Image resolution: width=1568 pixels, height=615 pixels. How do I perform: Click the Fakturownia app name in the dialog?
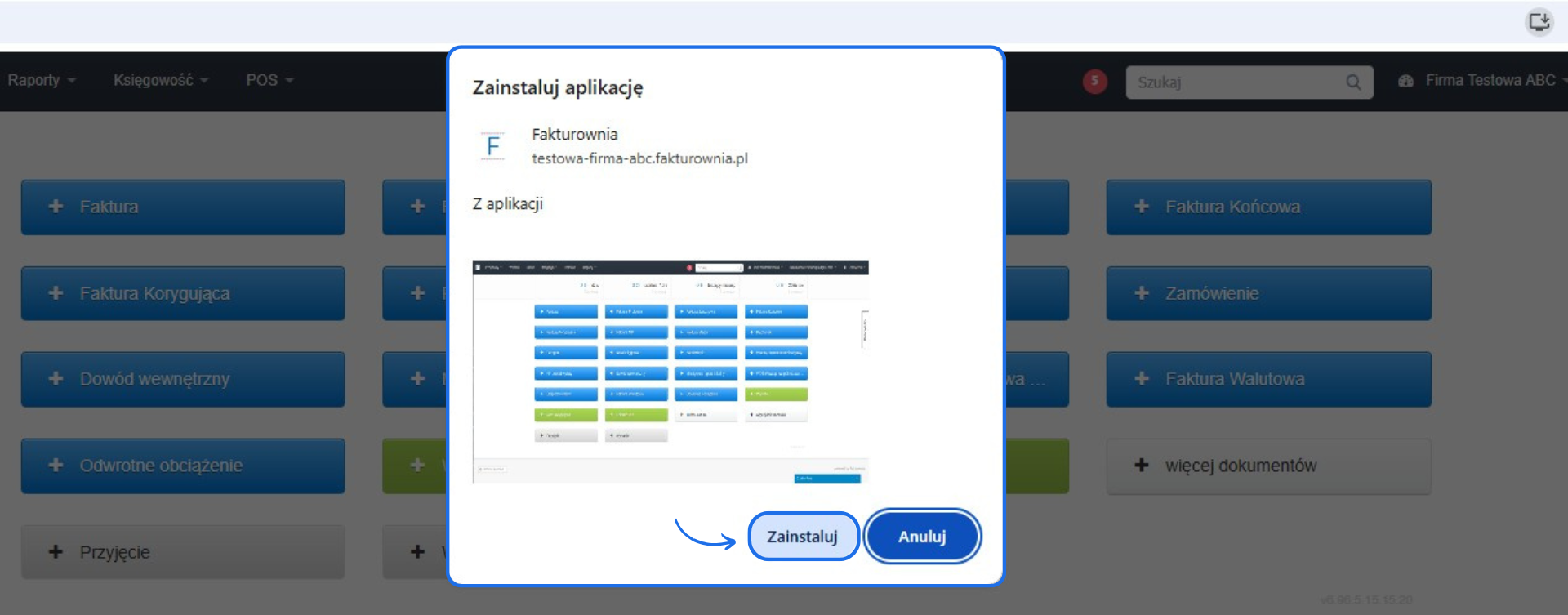pyautogui.click(x=575, y=134)
